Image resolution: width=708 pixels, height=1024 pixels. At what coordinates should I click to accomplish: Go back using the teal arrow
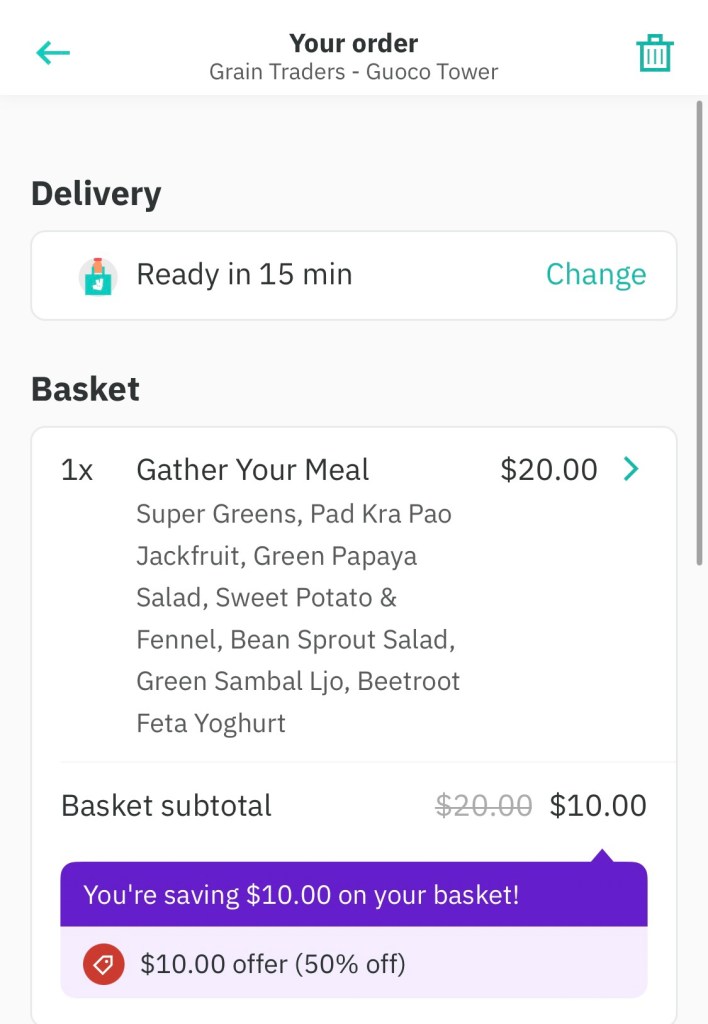click(x=53, y=53)
